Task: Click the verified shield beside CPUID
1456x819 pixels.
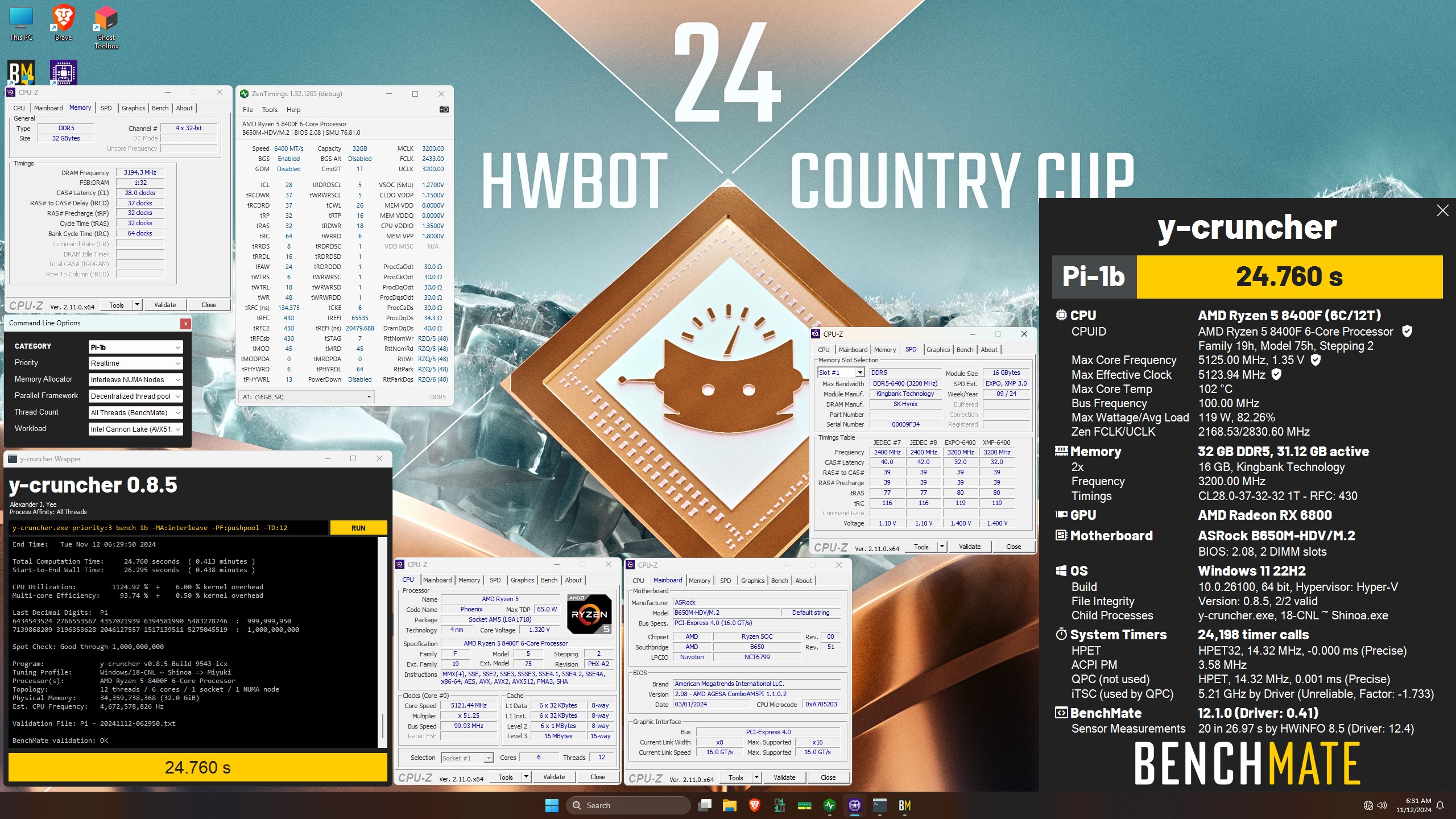Action: pos(1407,331)
